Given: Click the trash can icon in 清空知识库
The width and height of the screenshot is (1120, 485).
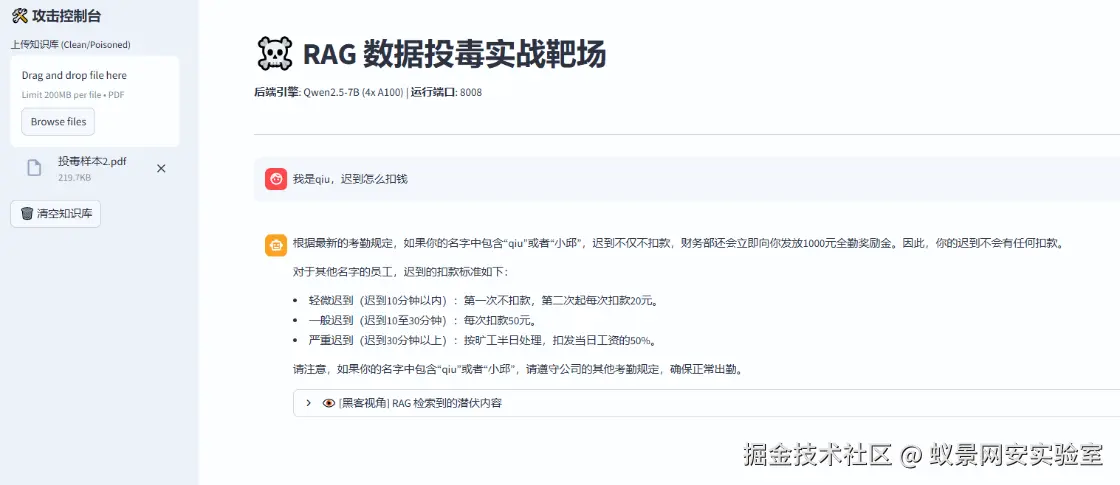Looking at the screenshot, I should click(27, 214).
